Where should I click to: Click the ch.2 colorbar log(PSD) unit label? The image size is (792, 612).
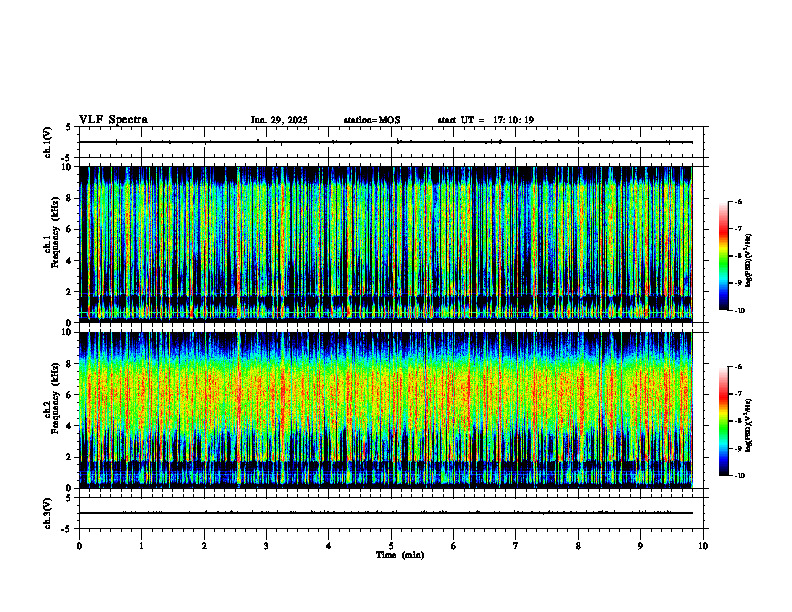[748, 426]
